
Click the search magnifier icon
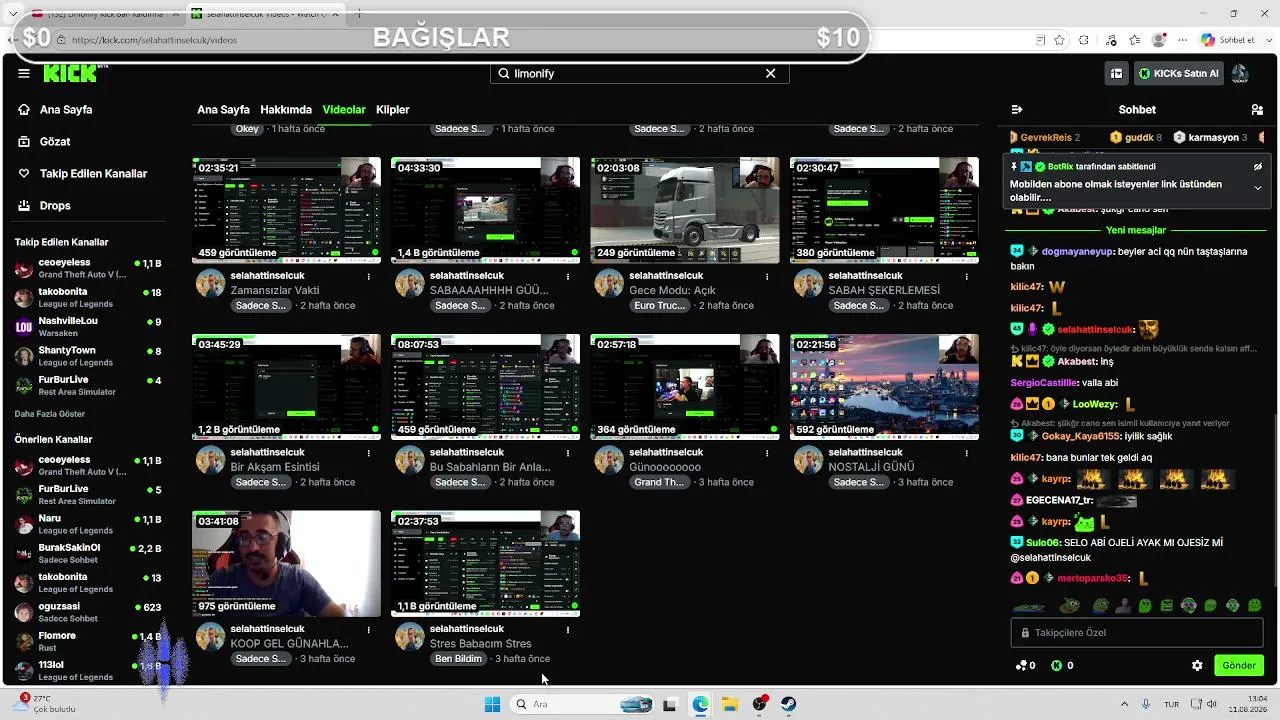(x=504, y=73)
